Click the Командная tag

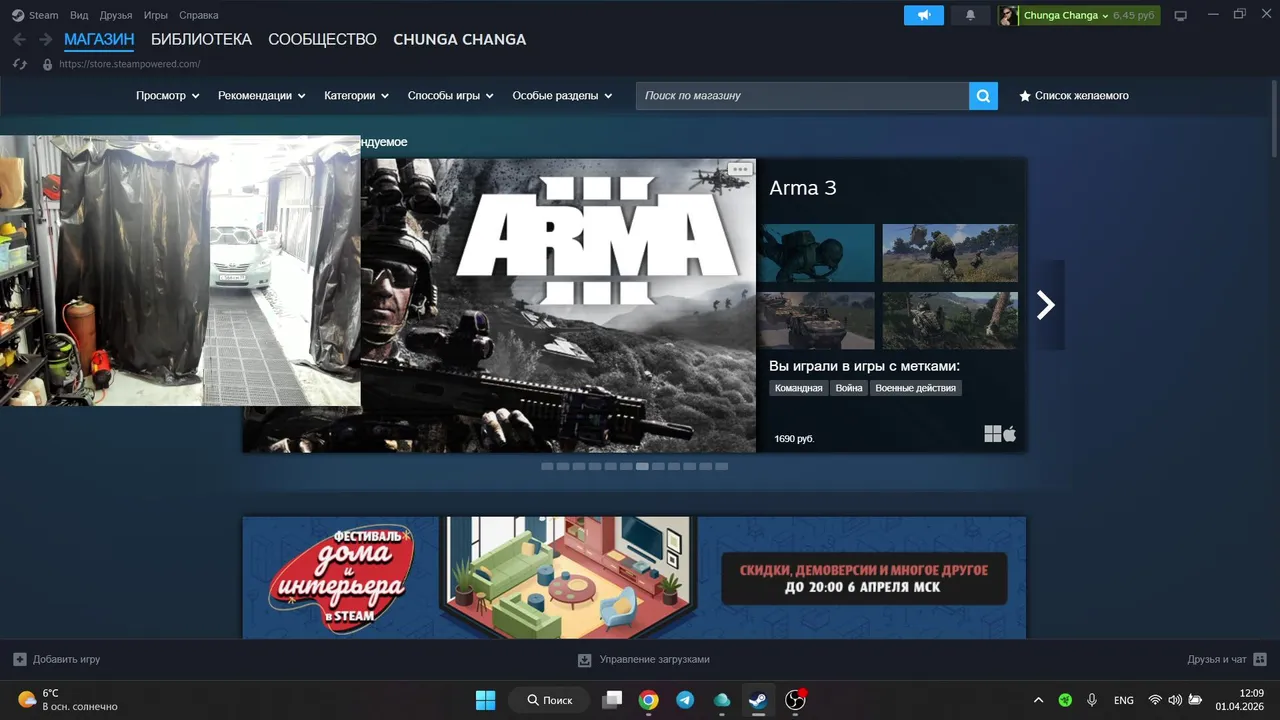[798, 388]
